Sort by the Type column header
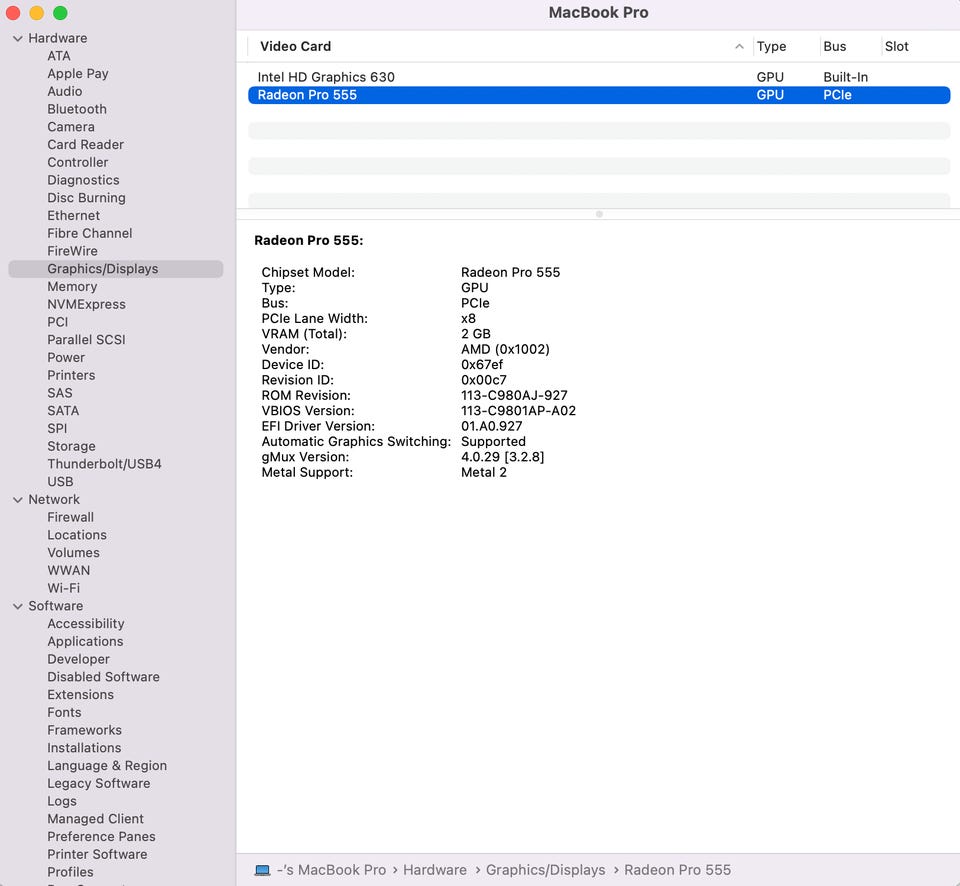The image size is (960, 886). point(771,47)
